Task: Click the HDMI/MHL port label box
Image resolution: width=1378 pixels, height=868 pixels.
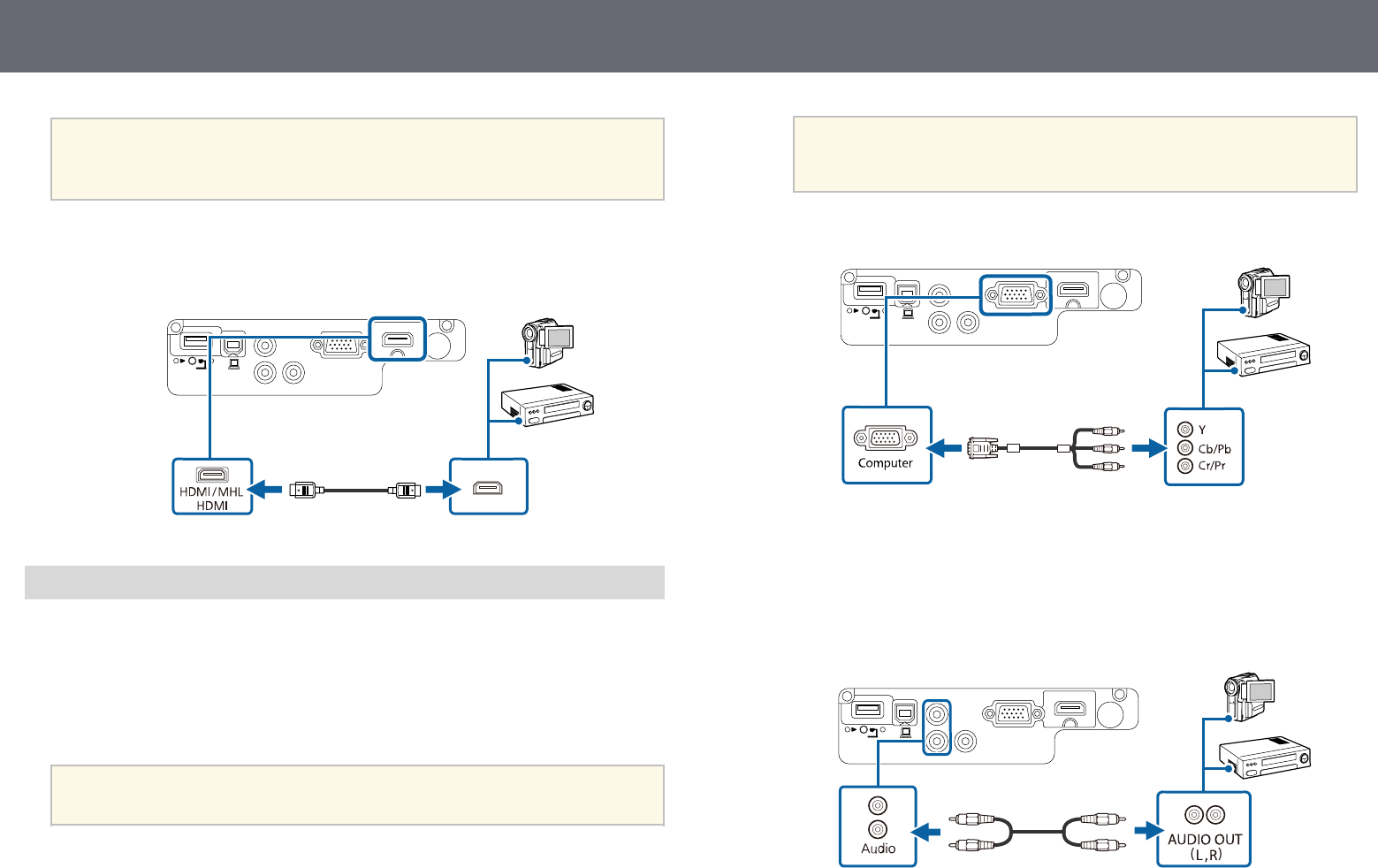Action: pos(212,486)
